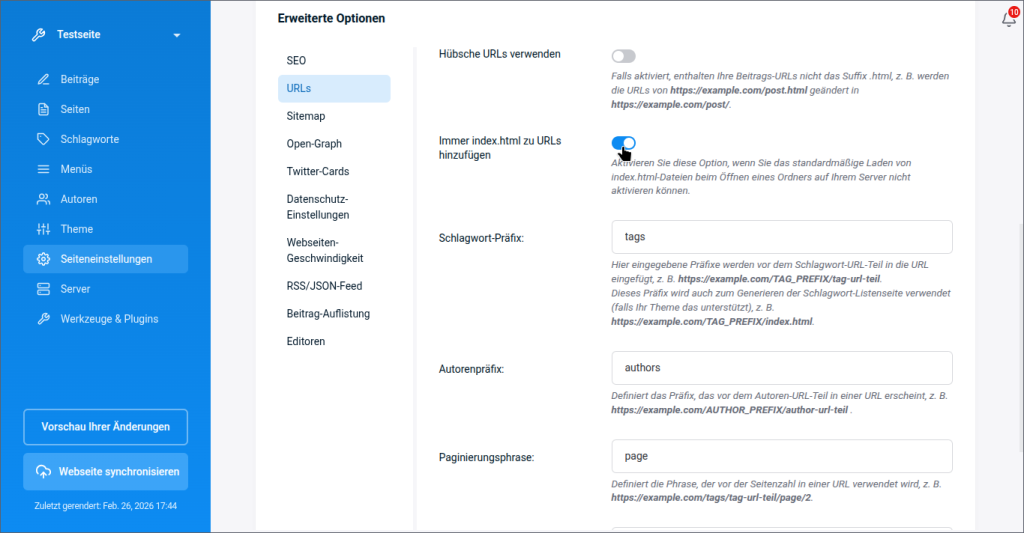Click the wrench icon for Werkzeuge & Plugins
Screen dimensions: 1024x533
[x=43, y=319]
